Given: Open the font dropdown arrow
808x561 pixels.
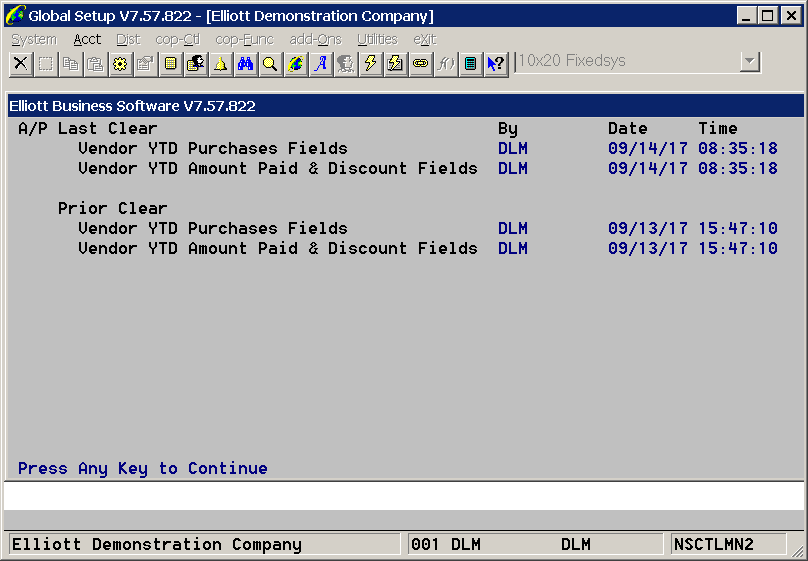Looking at the screenshot, I should click(750, 62).
